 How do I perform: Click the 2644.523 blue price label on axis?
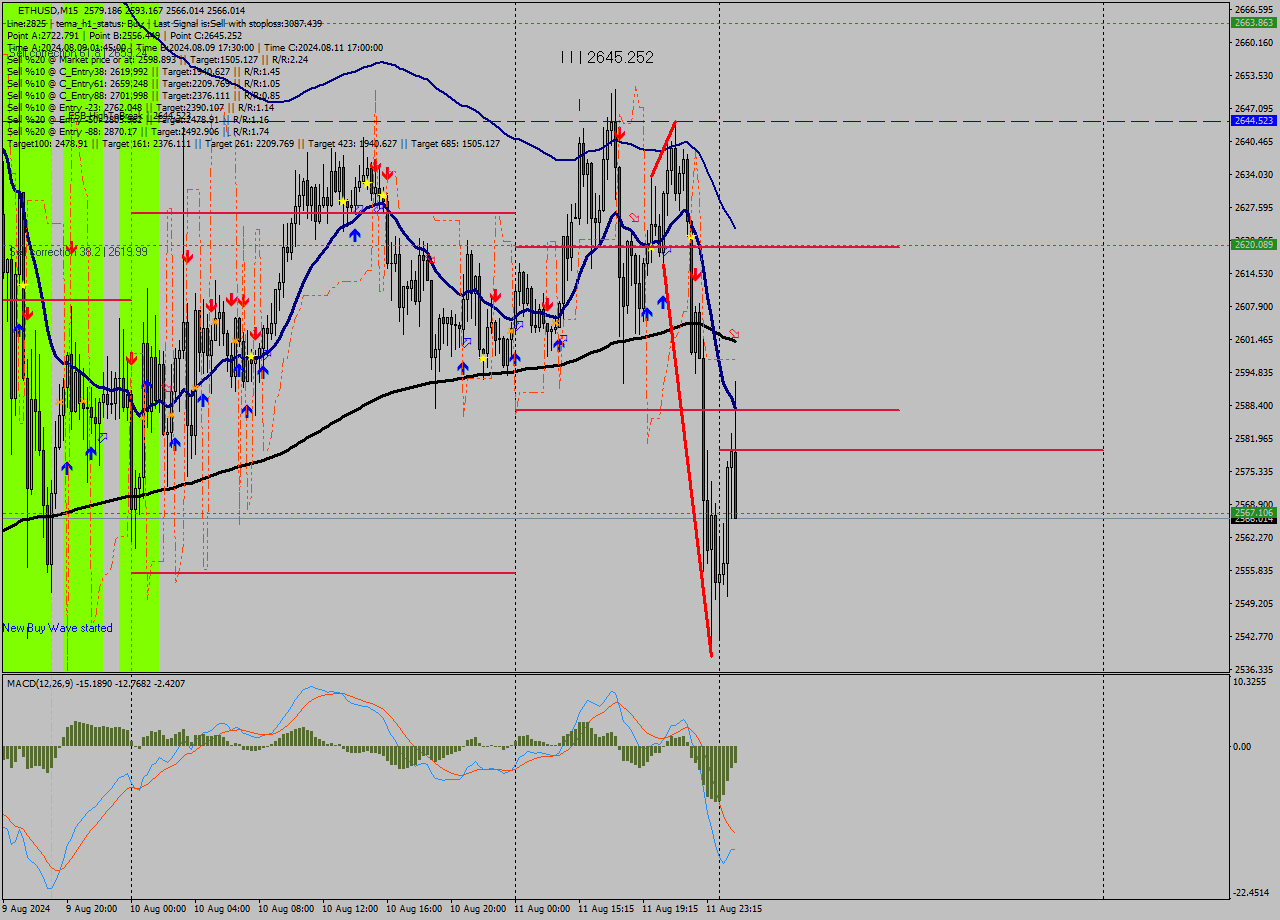pyautogui.click(x=1253, y=120)
